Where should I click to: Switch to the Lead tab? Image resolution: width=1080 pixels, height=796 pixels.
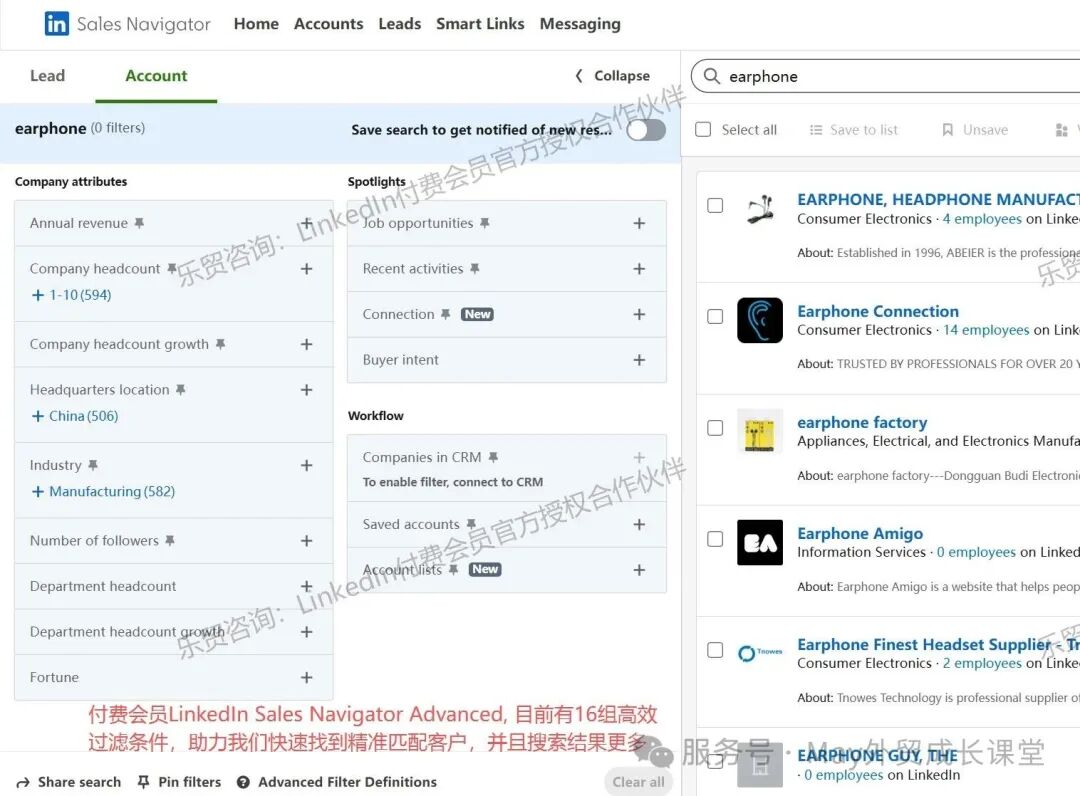point(47,76)
